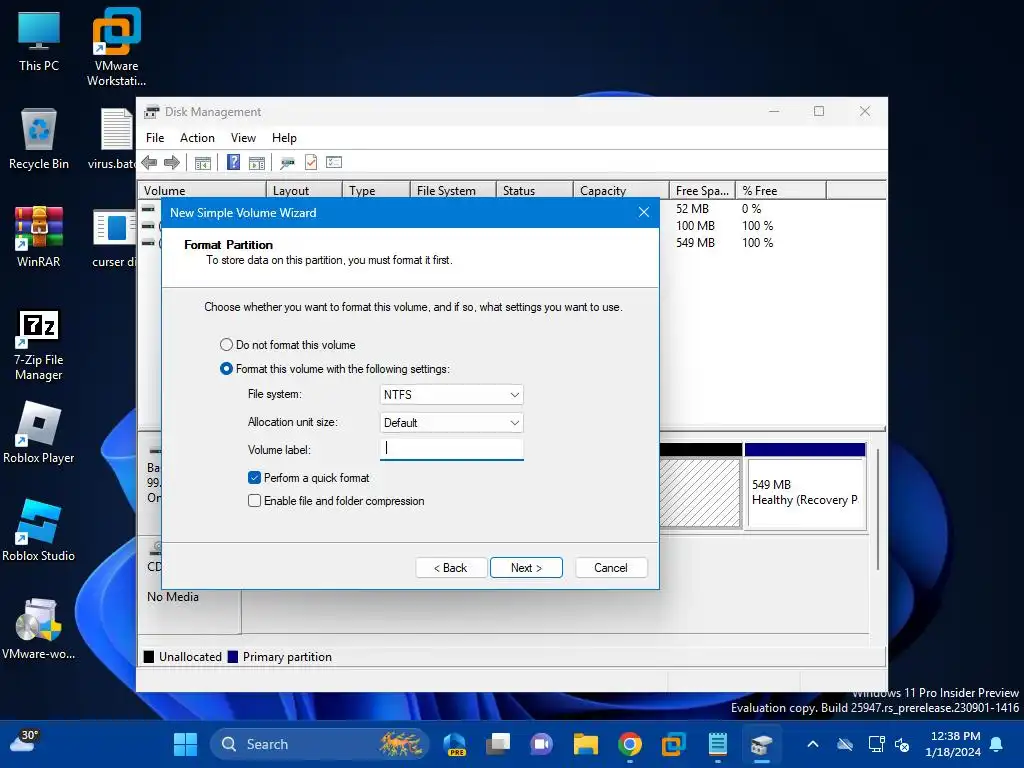Select the Roblox Player desktop icon

tap(39, 432)
